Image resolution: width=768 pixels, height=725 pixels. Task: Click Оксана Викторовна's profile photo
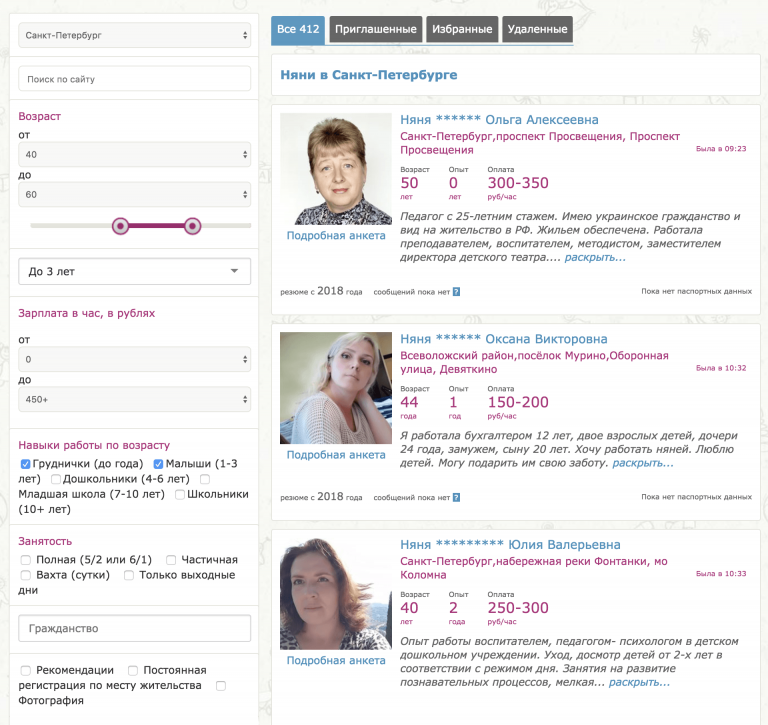(336, 388)
